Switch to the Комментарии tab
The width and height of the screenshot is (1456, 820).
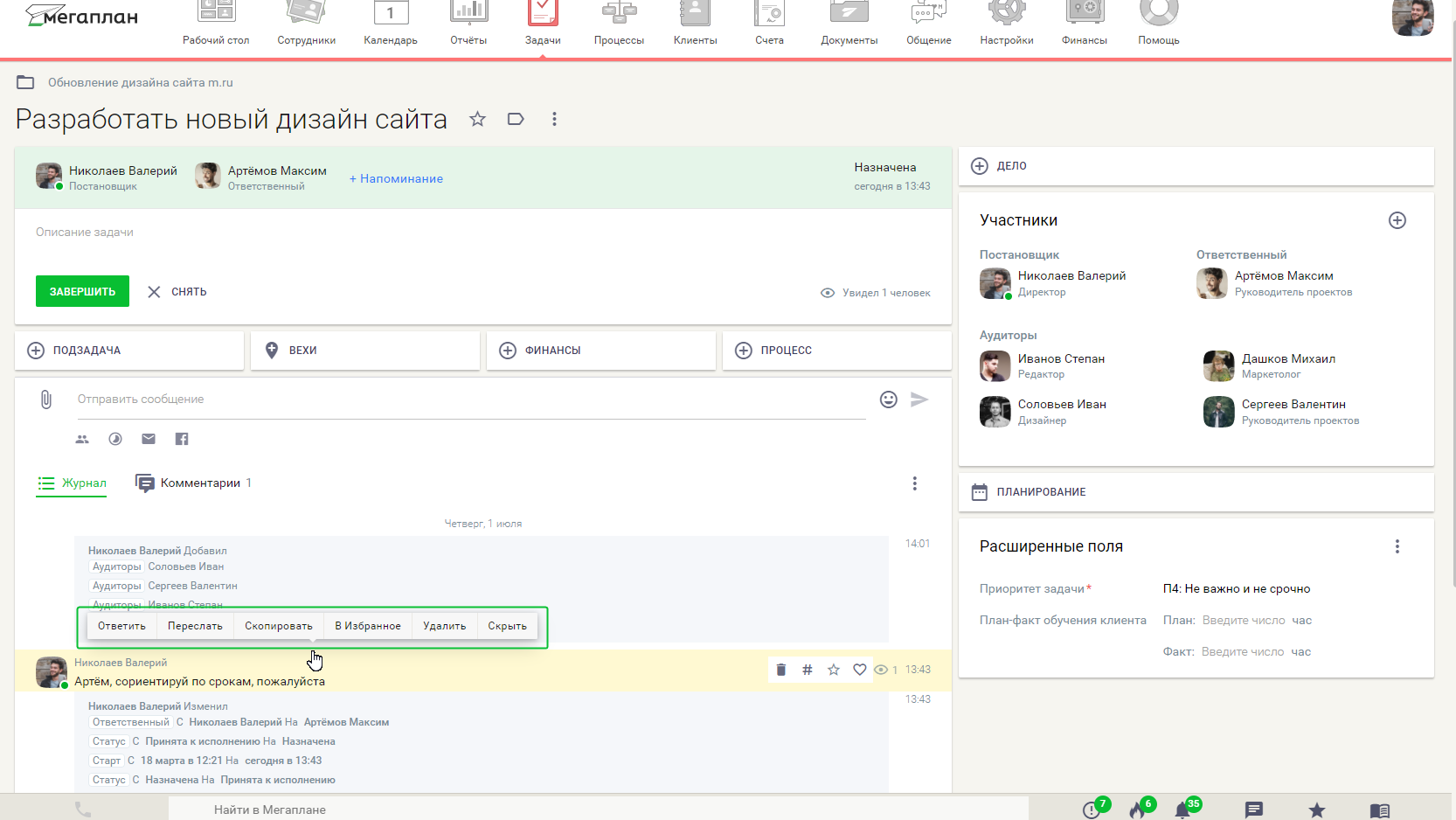pyautogui.click(x=193, y=483)
